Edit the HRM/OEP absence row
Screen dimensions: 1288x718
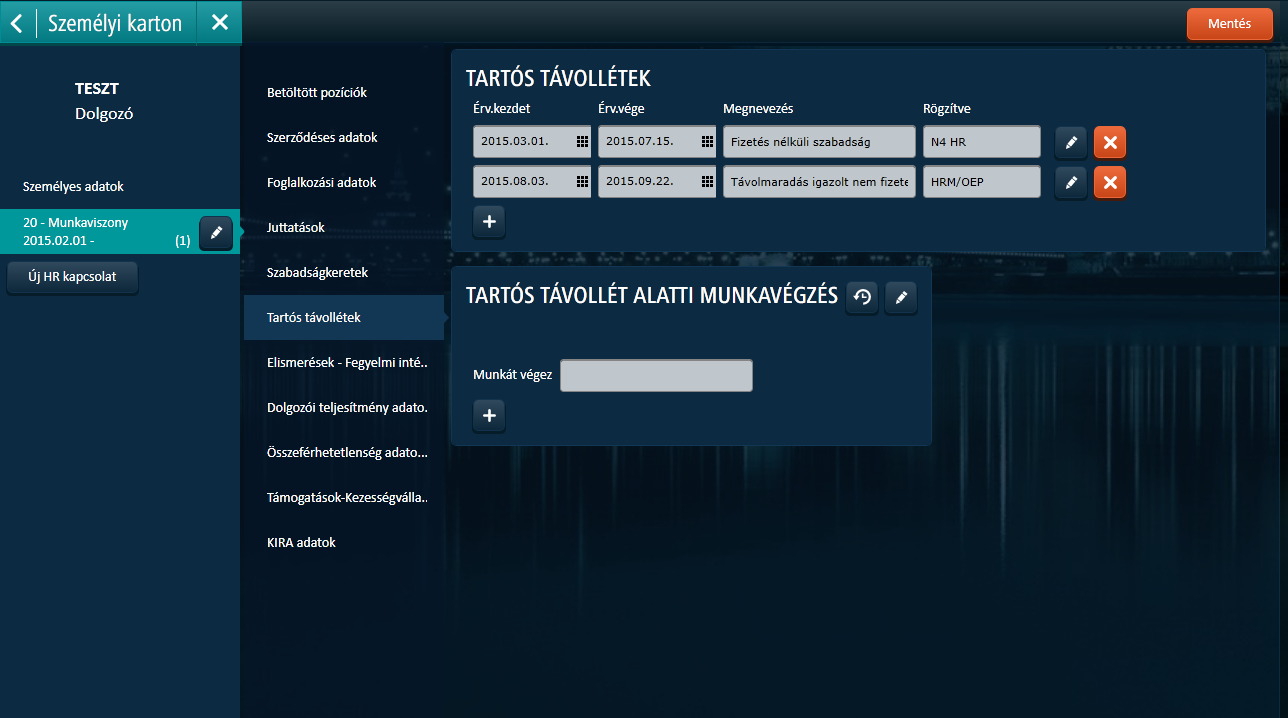1071,182
